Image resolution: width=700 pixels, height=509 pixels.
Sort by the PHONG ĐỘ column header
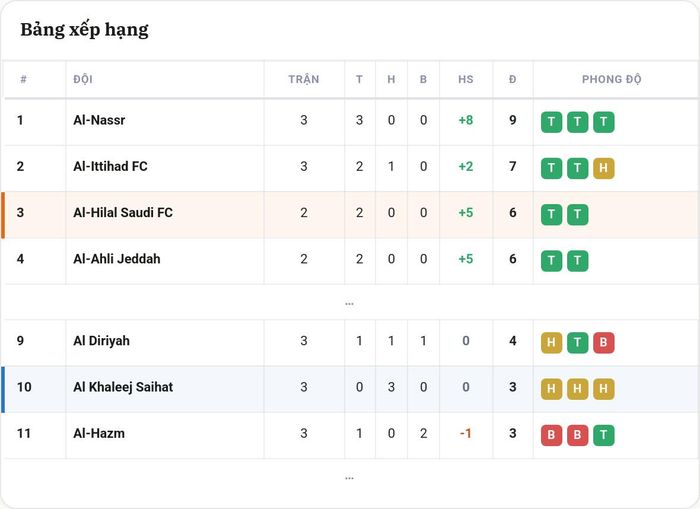[612, 79]
